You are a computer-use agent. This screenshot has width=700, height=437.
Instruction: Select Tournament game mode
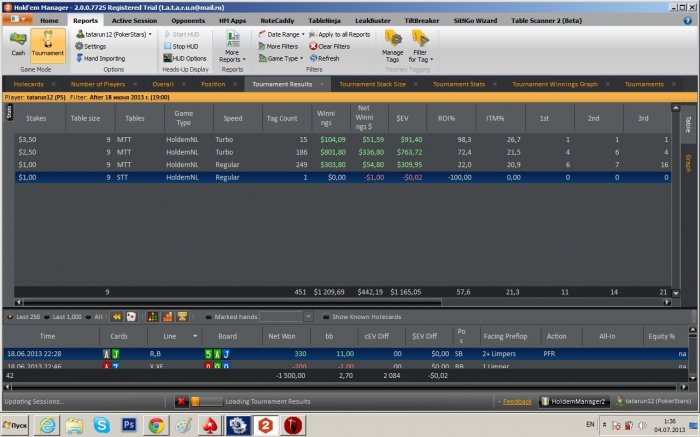pos(48,45)
